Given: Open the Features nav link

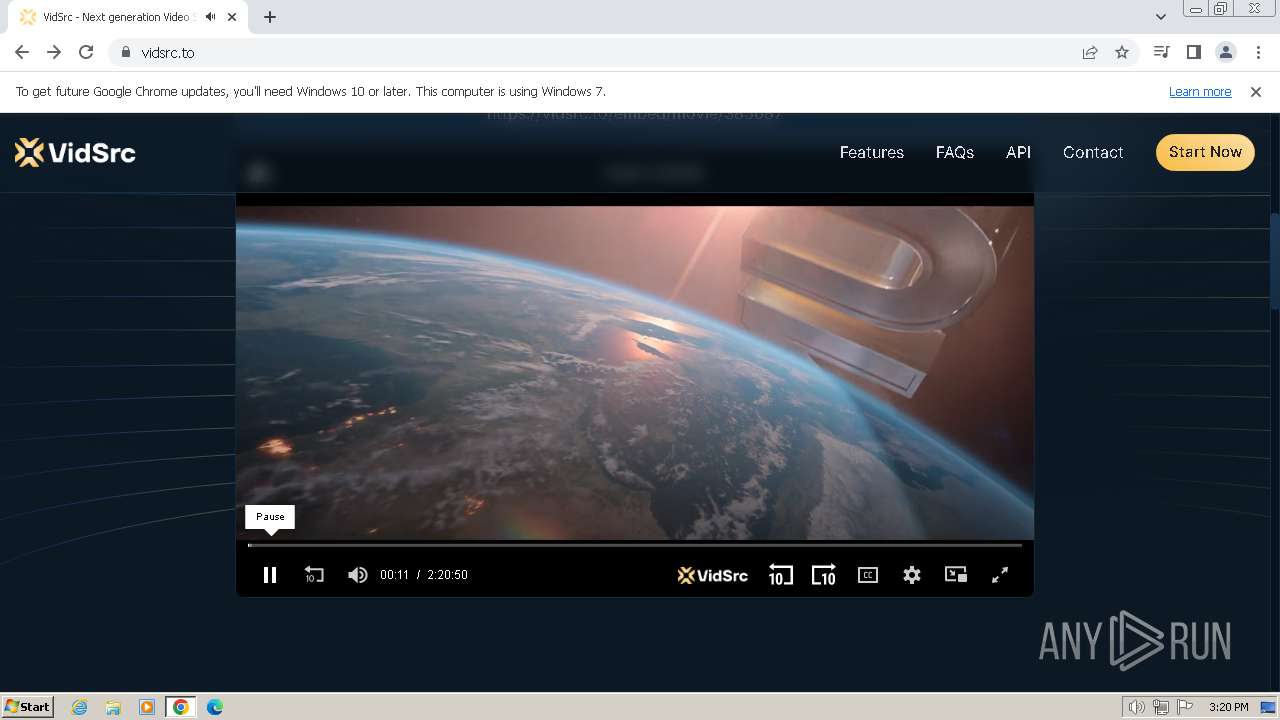Looking at the screenshot, I should point(872,152).
